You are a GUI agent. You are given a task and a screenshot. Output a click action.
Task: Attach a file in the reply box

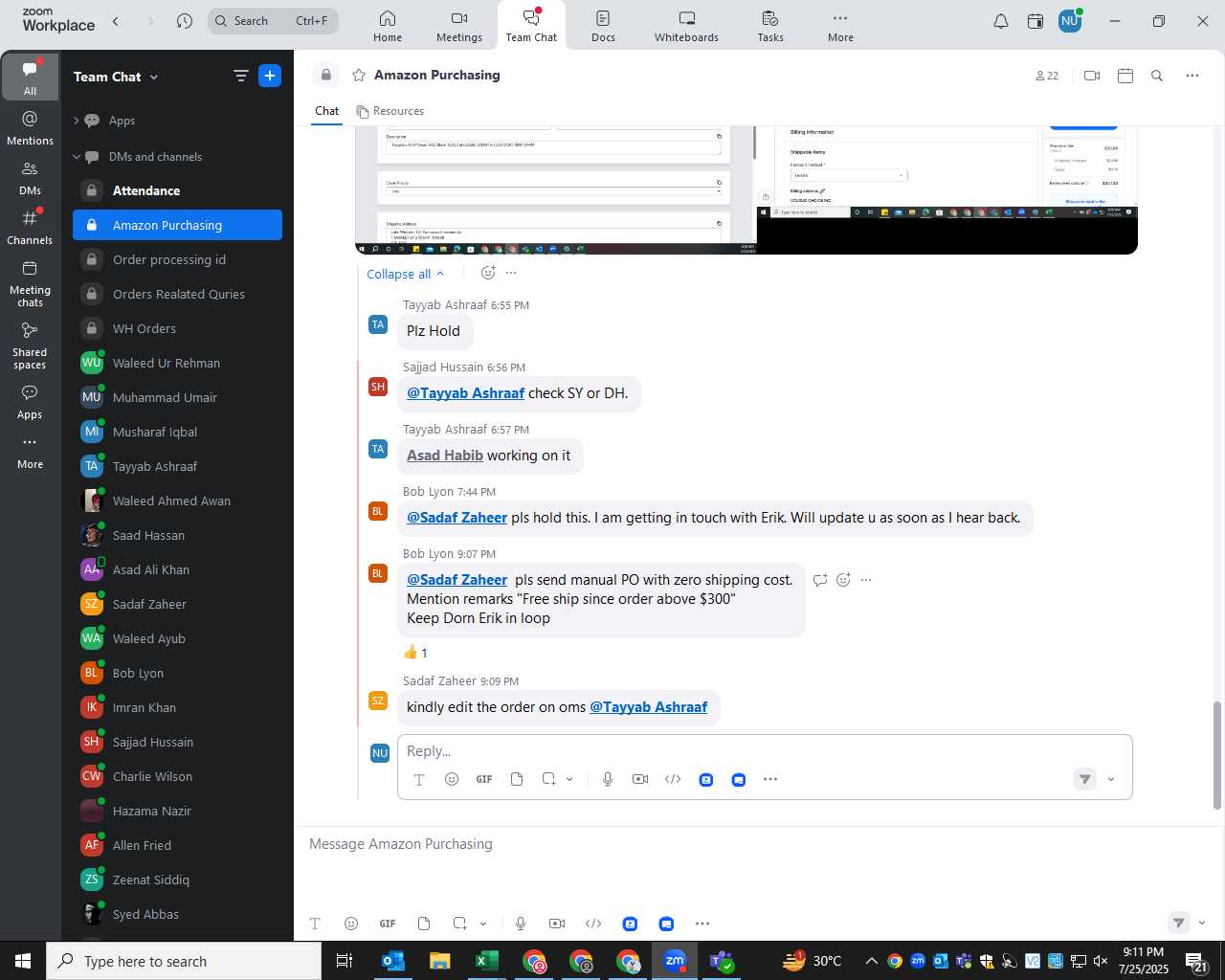coord(517,779)
